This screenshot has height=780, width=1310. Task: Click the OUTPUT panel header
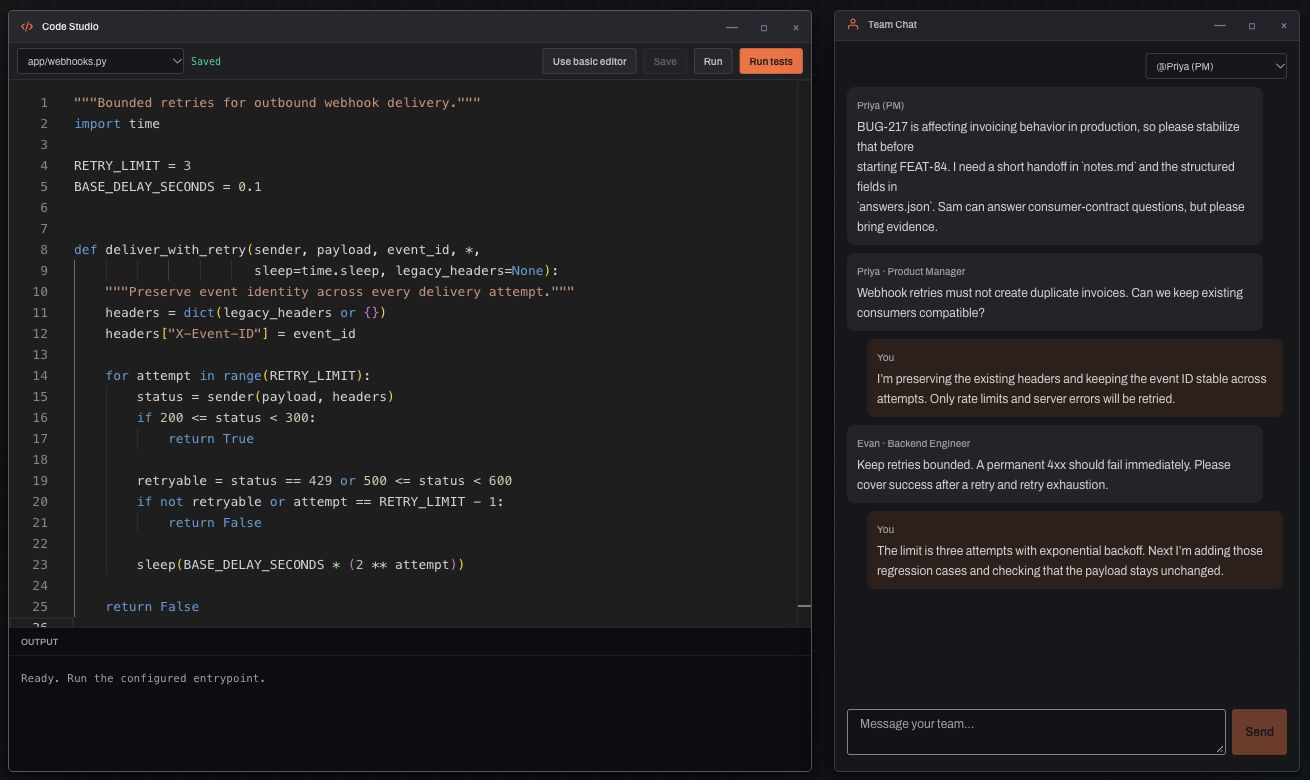[40, 642]
